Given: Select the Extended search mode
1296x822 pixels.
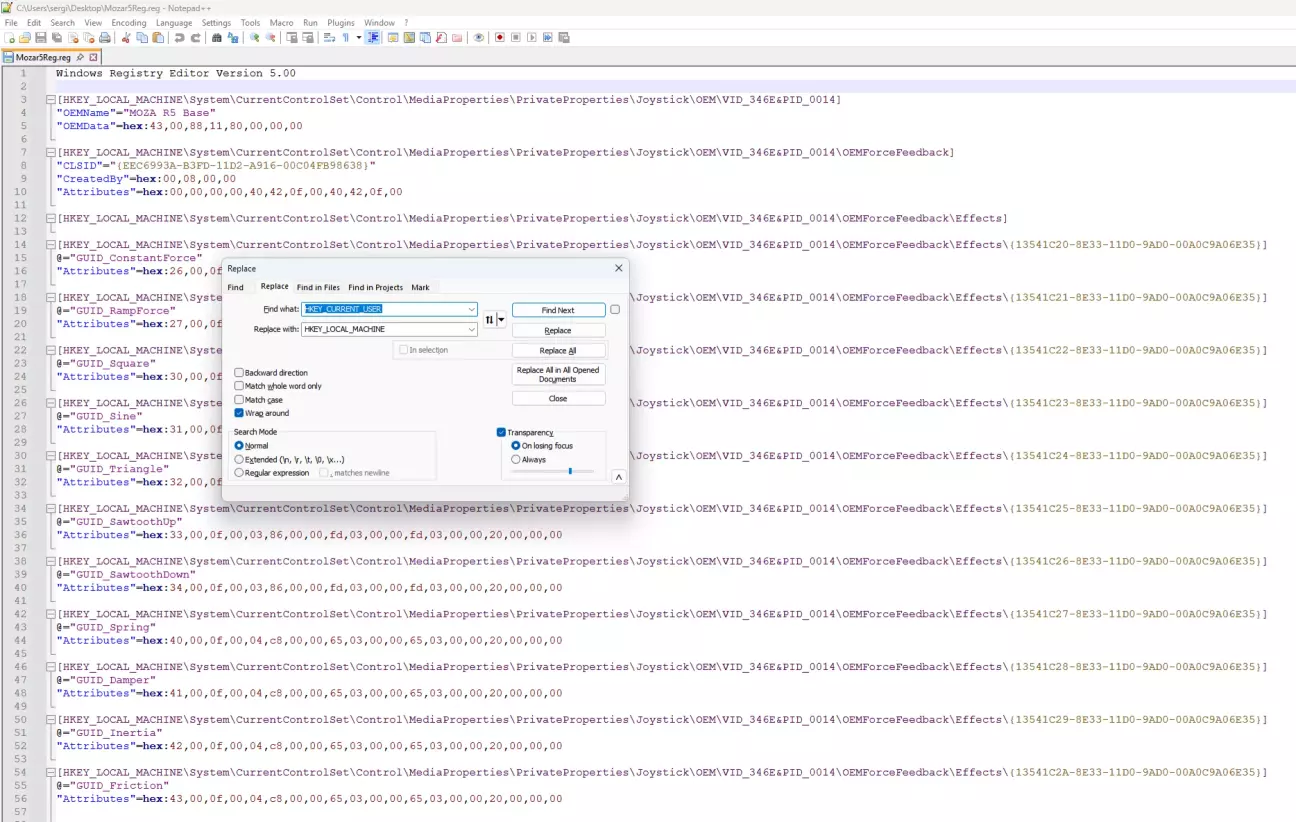Looking at the screenshot, I should (239, 459).
